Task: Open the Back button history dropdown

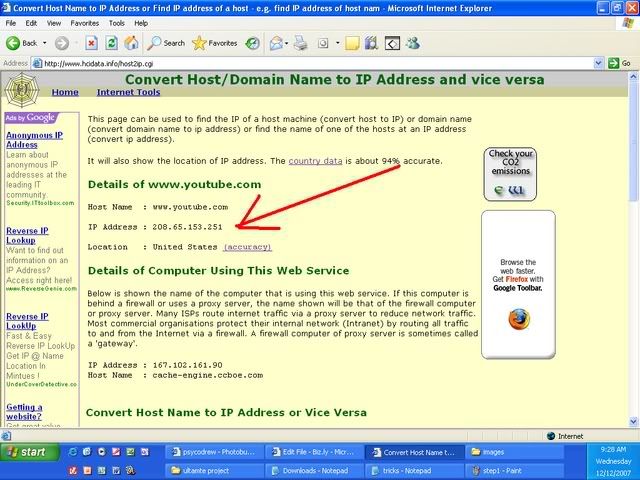Action: pos(44,43)
